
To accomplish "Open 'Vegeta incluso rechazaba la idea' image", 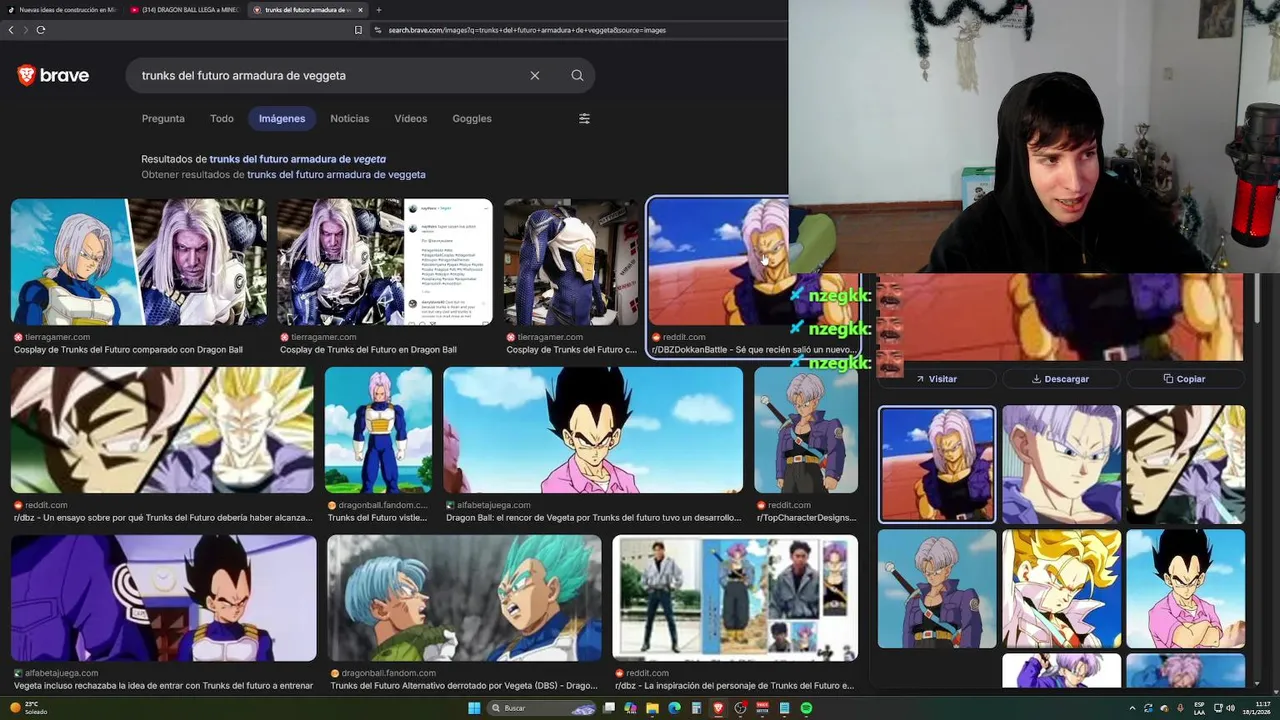I will click(164, 598).
